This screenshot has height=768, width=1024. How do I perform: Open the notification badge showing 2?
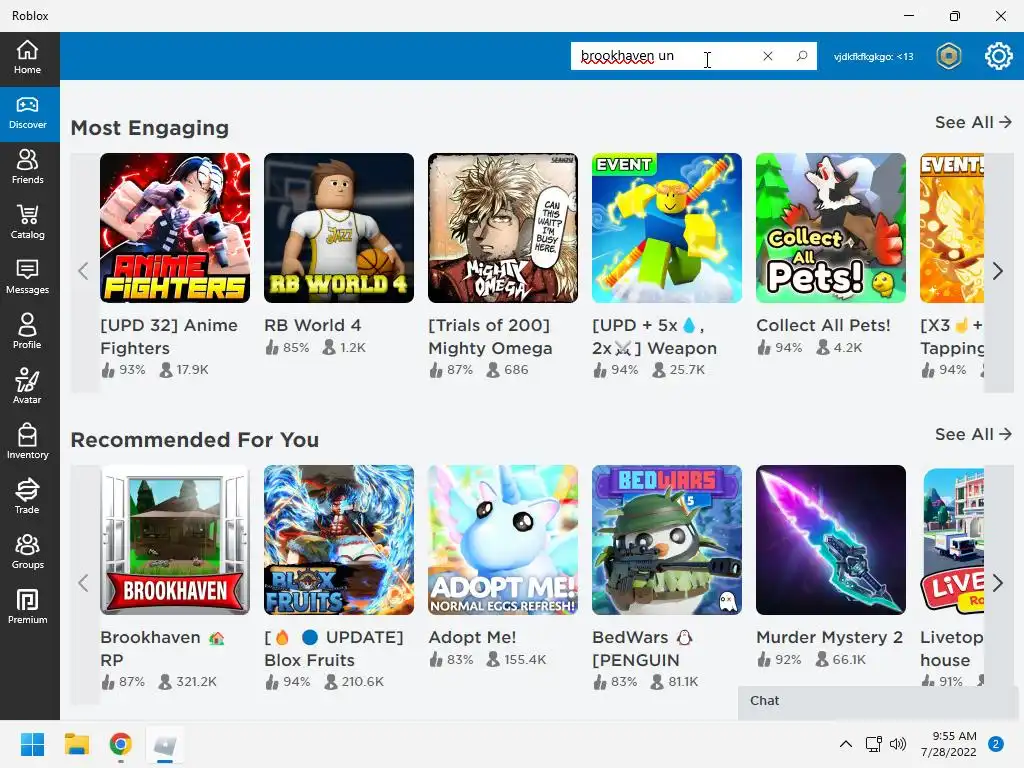click(996, 744)
